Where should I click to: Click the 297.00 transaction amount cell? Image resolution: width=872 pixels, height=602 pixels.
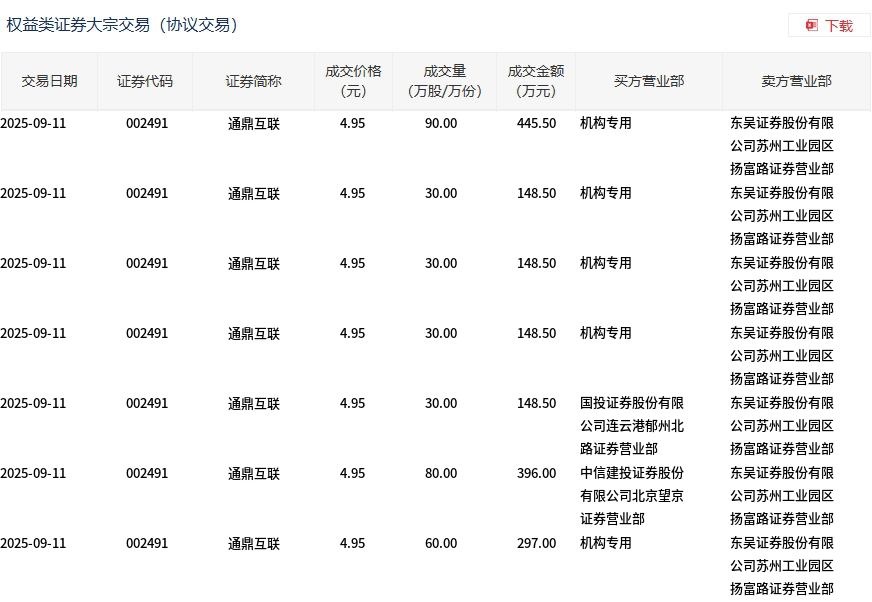point(536,543)
